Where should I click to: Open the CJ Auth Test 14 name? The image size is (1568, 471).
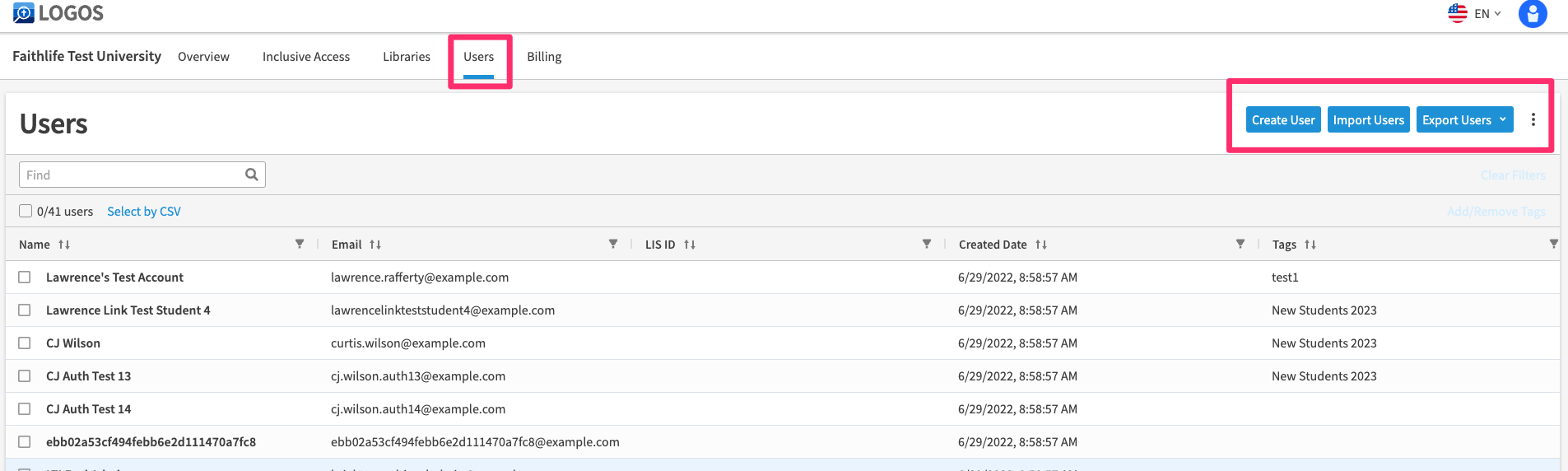click(x=88, y=409)
